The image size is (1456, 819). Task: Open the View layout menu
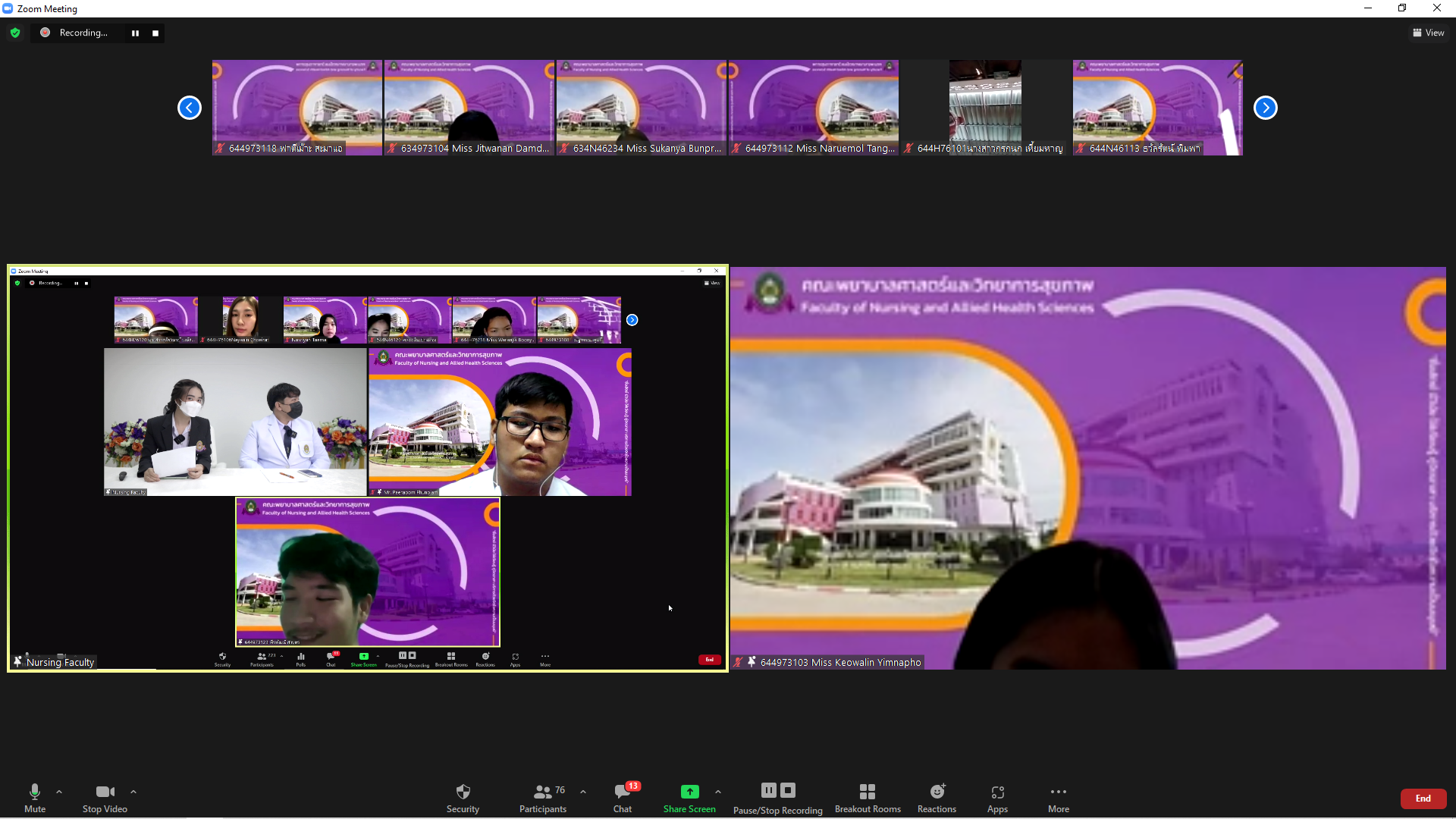click(x=1429, y=33)
